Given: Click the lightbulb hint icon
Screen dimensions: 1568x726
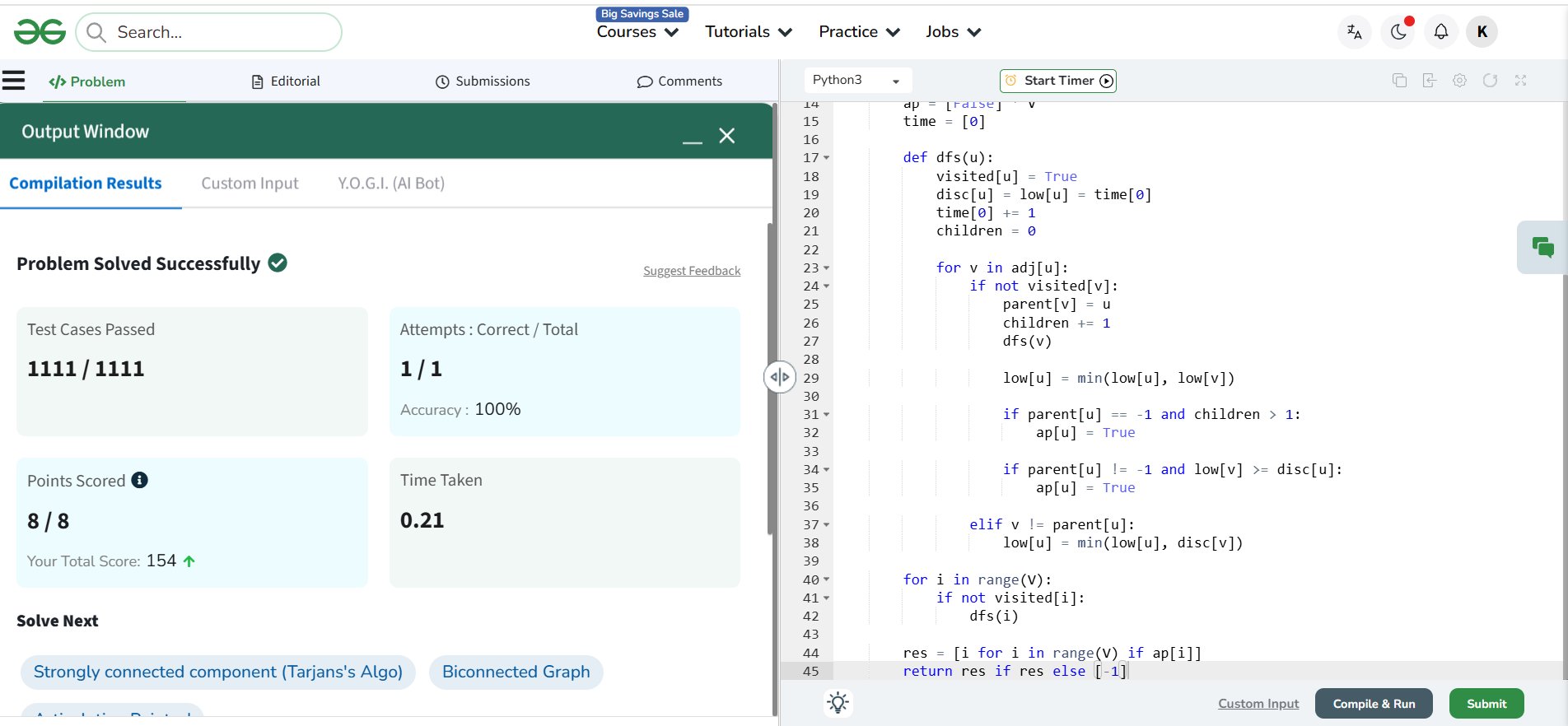Looking at the screenshot, I should pos(838,703).
